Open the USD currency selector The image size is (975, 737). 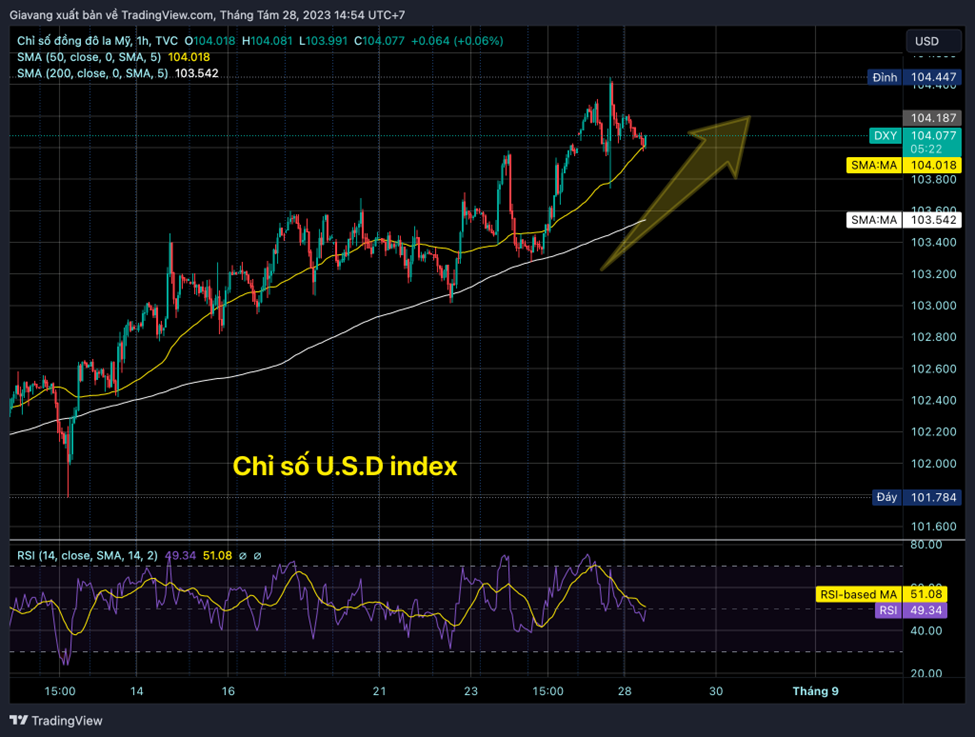(x=926, y=41)
